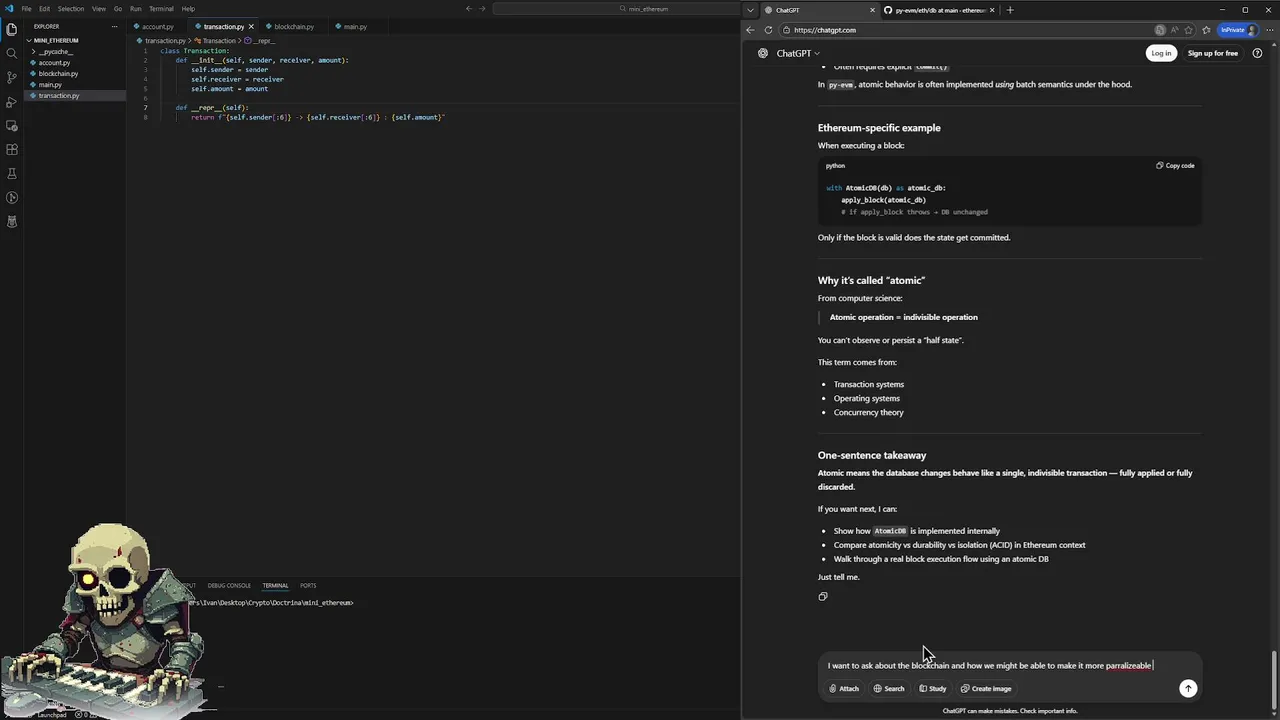Expand the __pycache__ folder
Image resolution: width=1280 pixels, height=720 pixels.
pyautogui.click(x=55, y=52)
